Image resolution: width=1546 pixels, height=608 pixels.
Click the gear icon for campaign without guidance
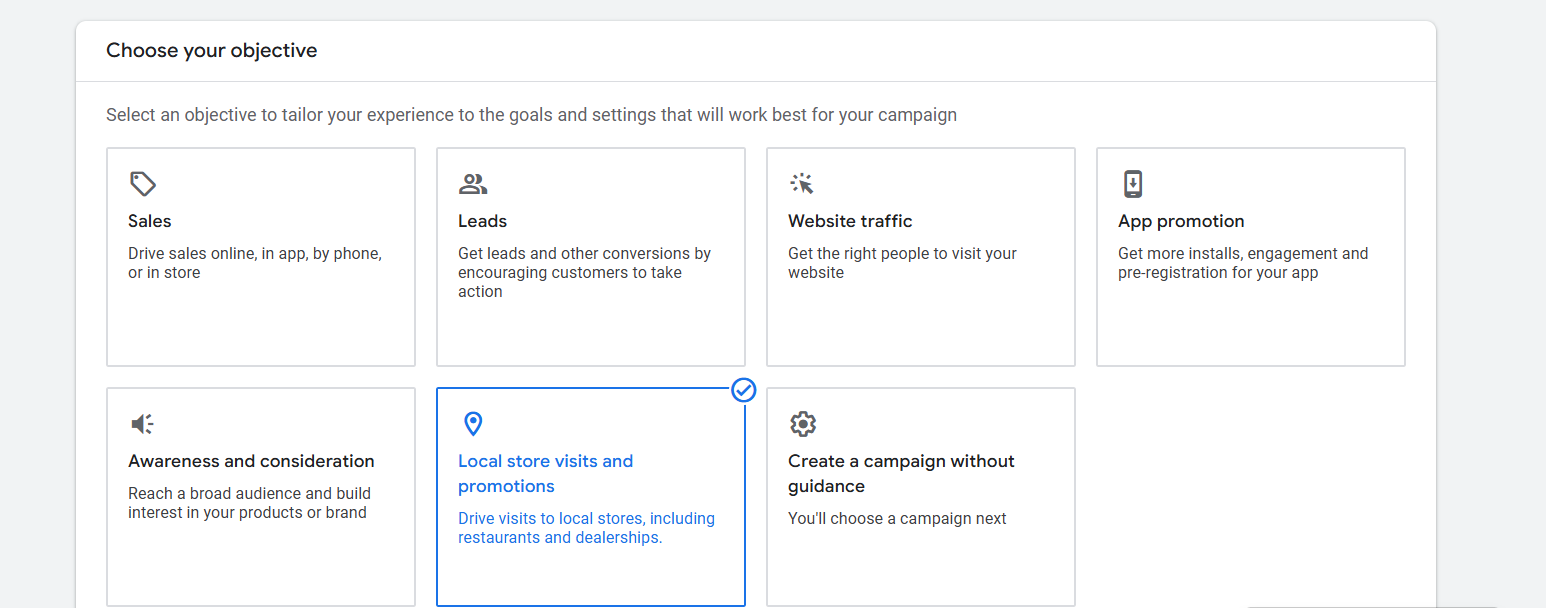coord(802,424)
